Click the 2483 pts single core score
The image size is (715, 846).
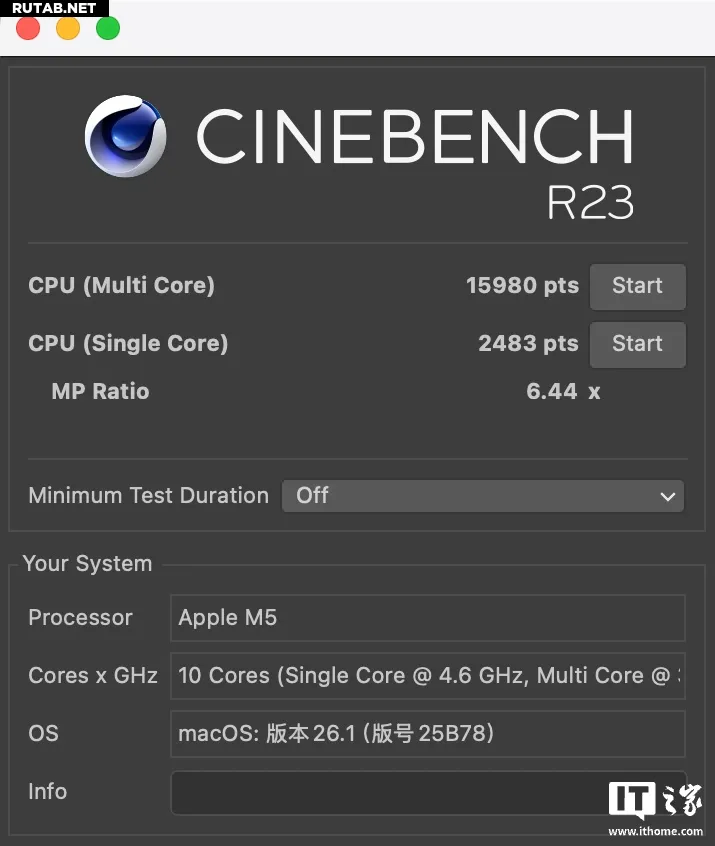[x=528, y=344]
